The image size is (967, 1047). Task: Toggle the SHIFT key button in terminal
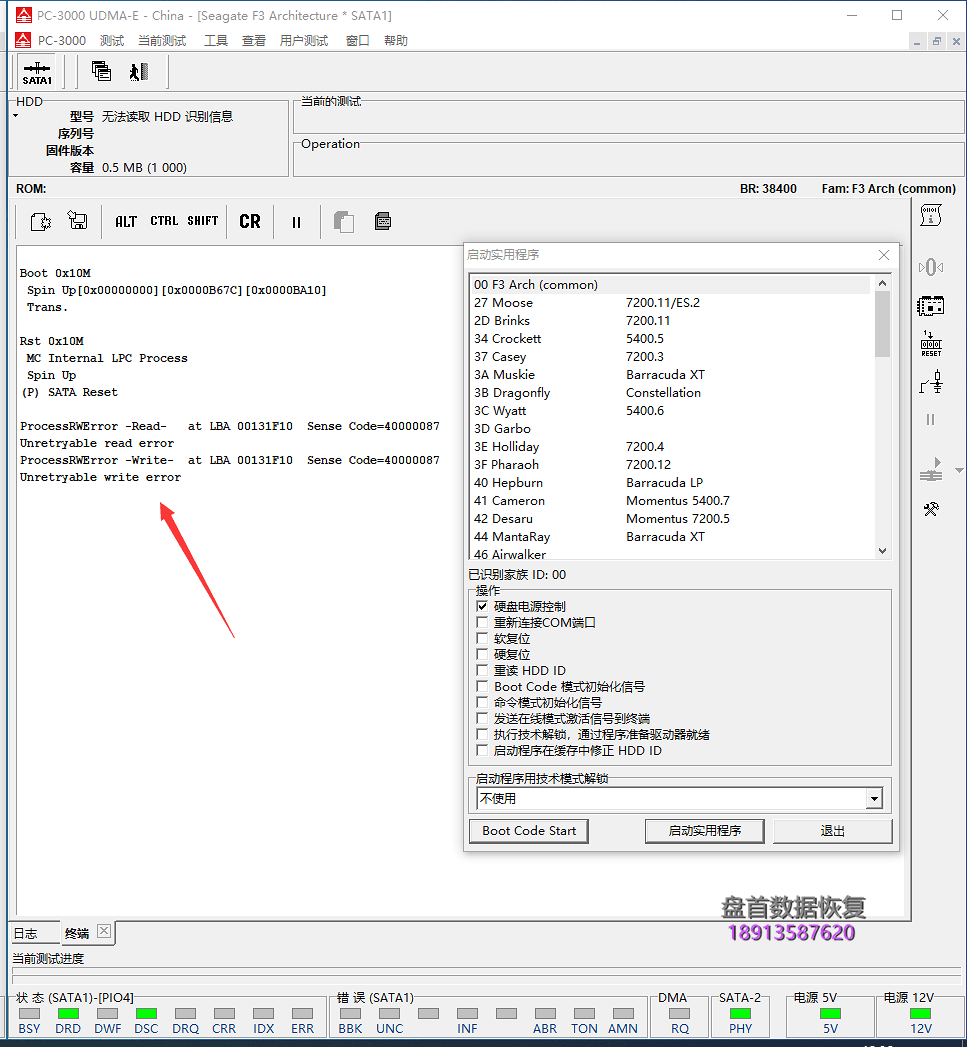tap(202, 220)
